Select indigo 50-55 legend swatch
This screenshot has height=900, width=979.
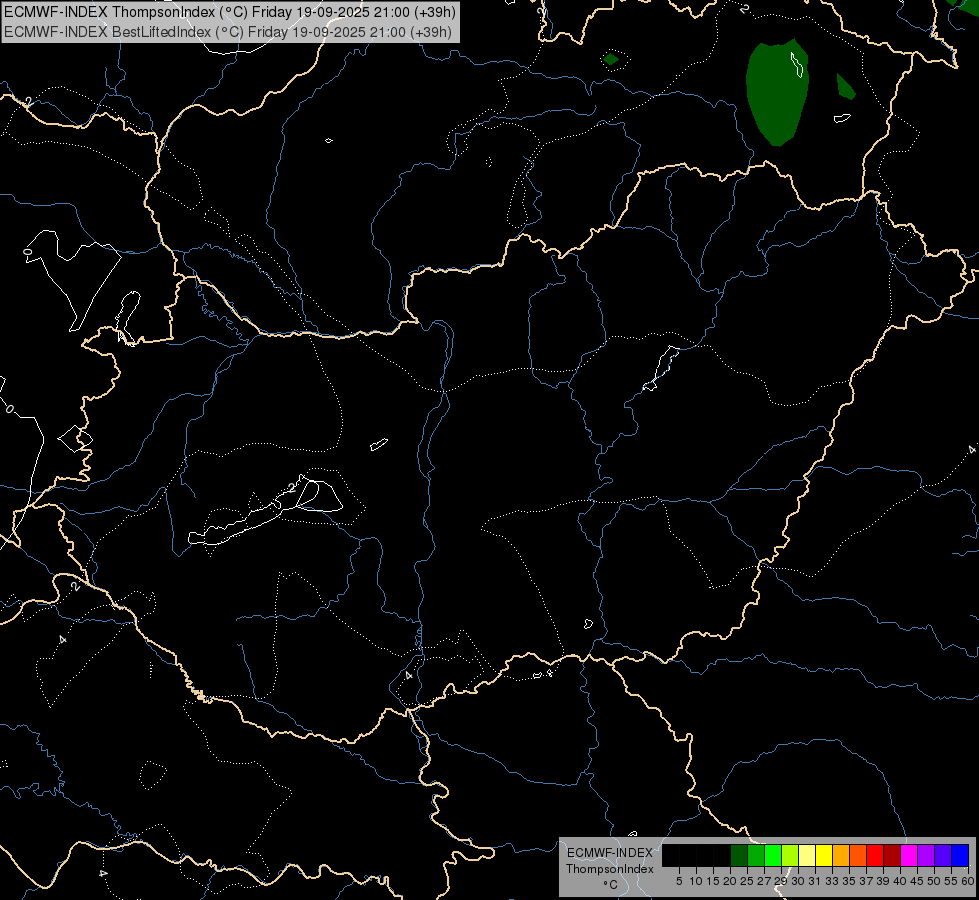coord(943,855)
